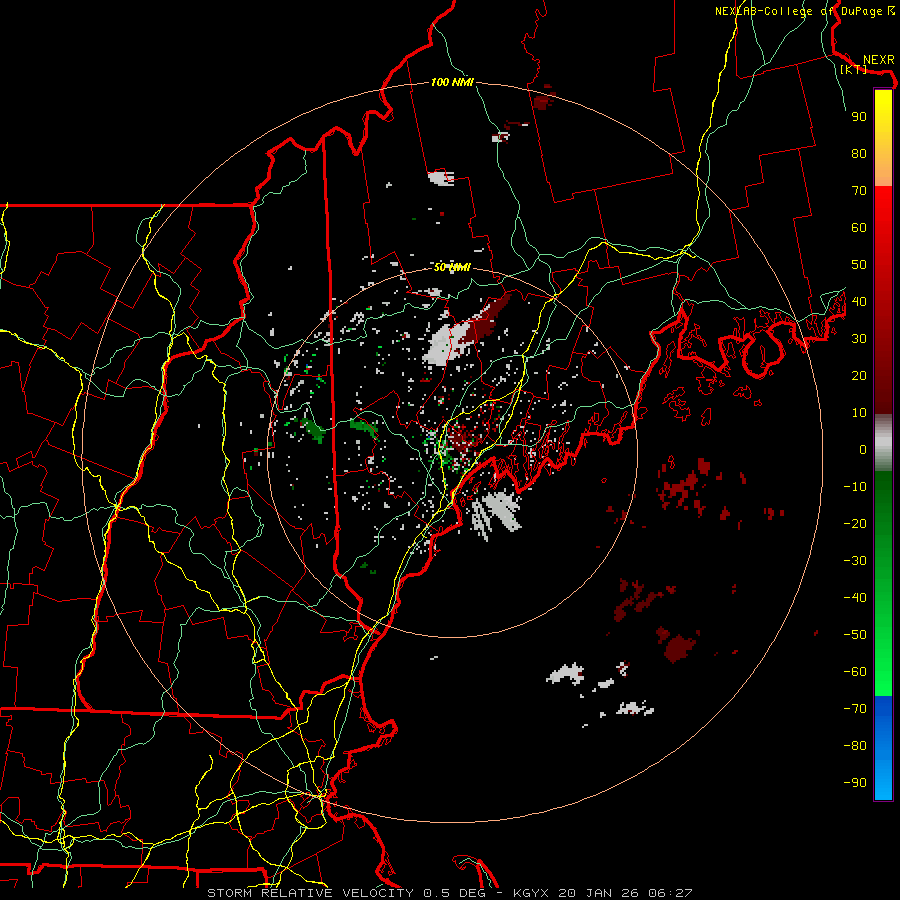Click the positive 30 scale value
This screenshot has height=900, width=900.
tap(859, 339)
